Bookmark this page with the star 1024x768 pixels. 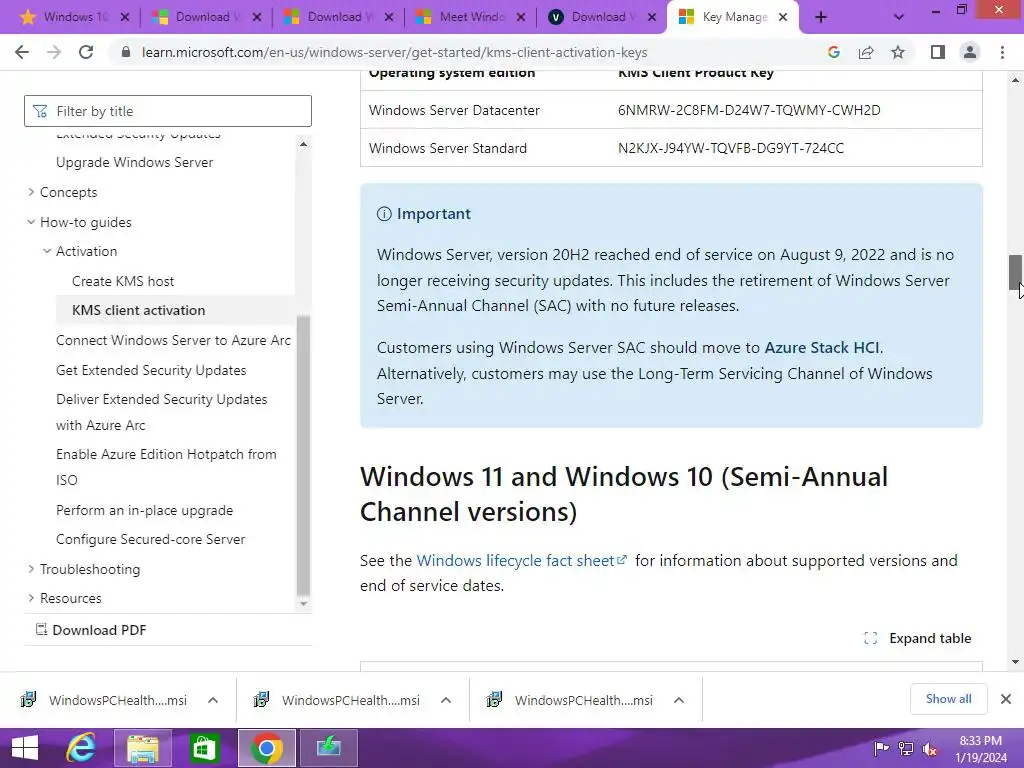898,52
